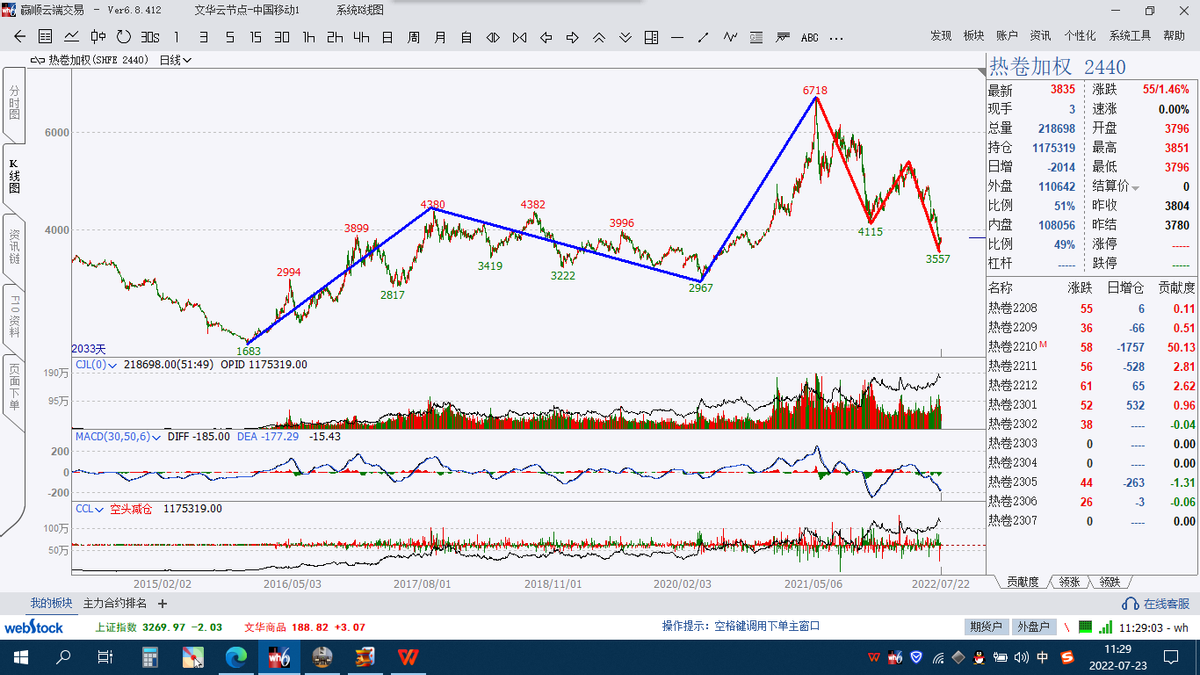Screen dimensions: 1200x675
Task: Open the 账户 menu
Action: pyautogui.click(x=1007, y=36)
